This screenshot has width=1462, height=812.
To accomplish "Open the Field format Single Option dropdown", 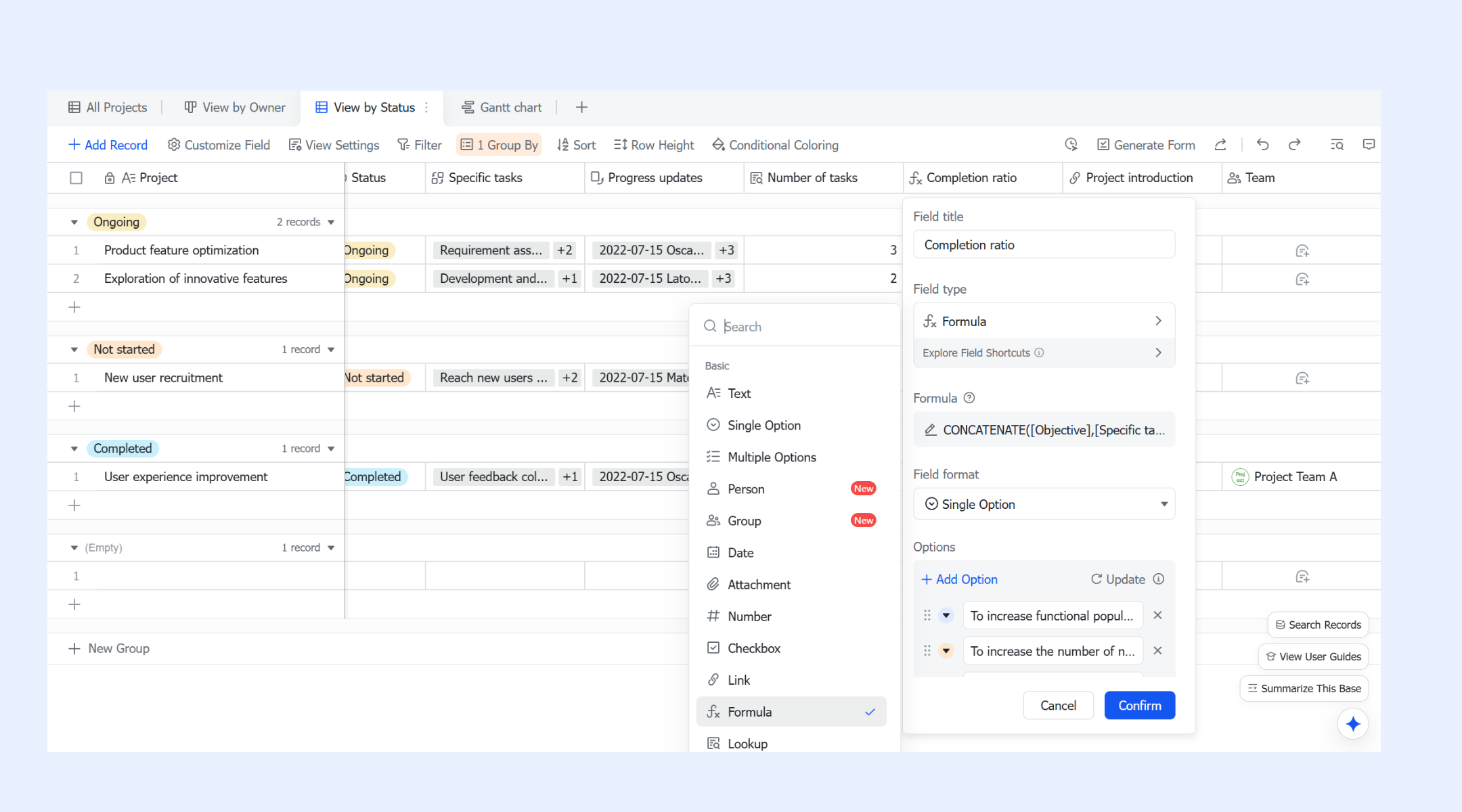I will (x=1044, y=504).
